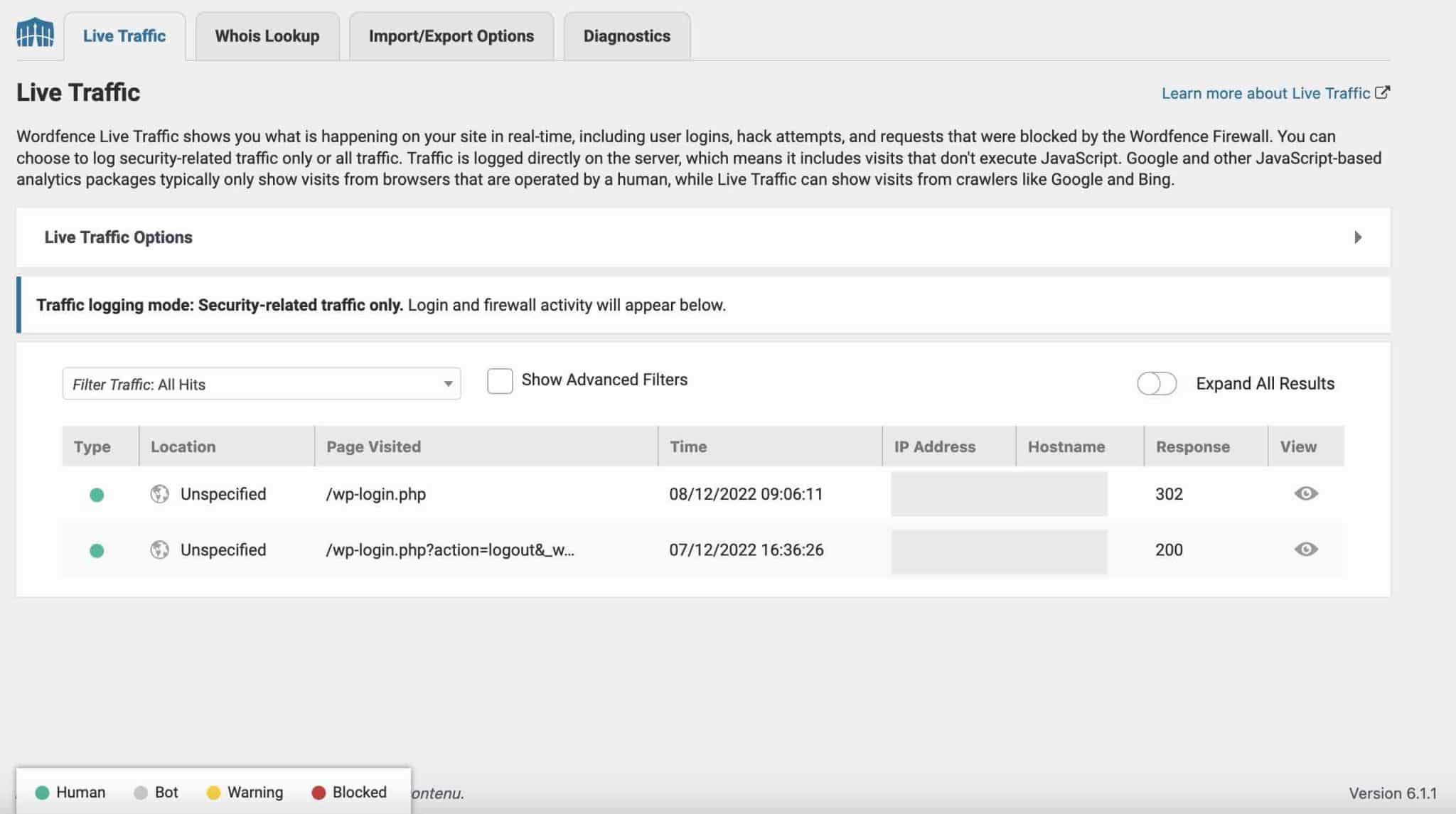
Task: Click the Wordfence shield logo icon
Action: [34, 35]
